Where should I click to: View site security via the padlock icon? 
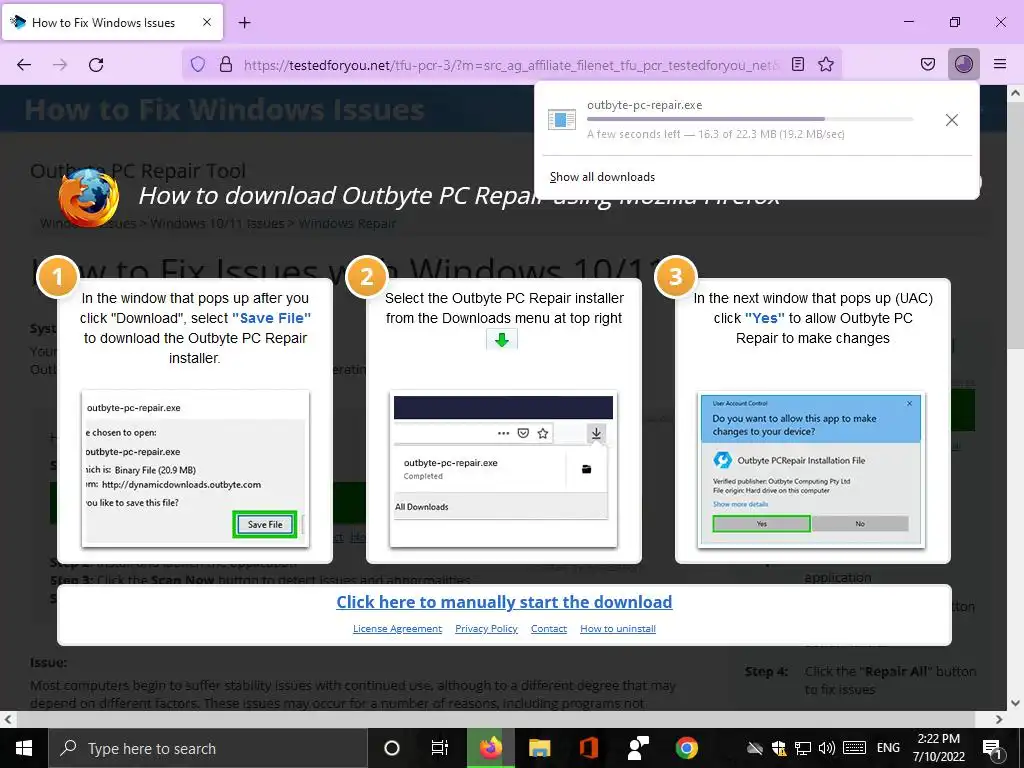[x=225, y=65]
